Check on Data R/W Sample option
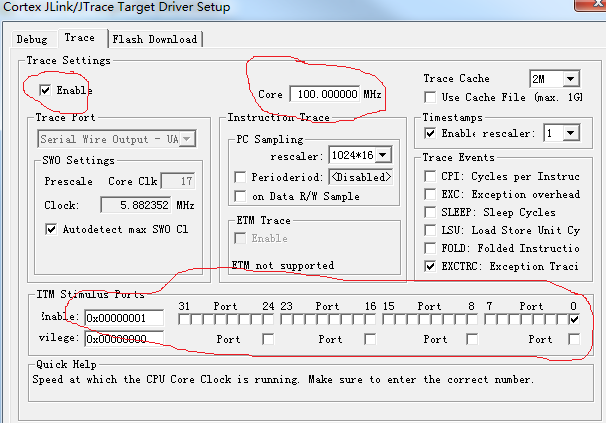 (240, 196)
